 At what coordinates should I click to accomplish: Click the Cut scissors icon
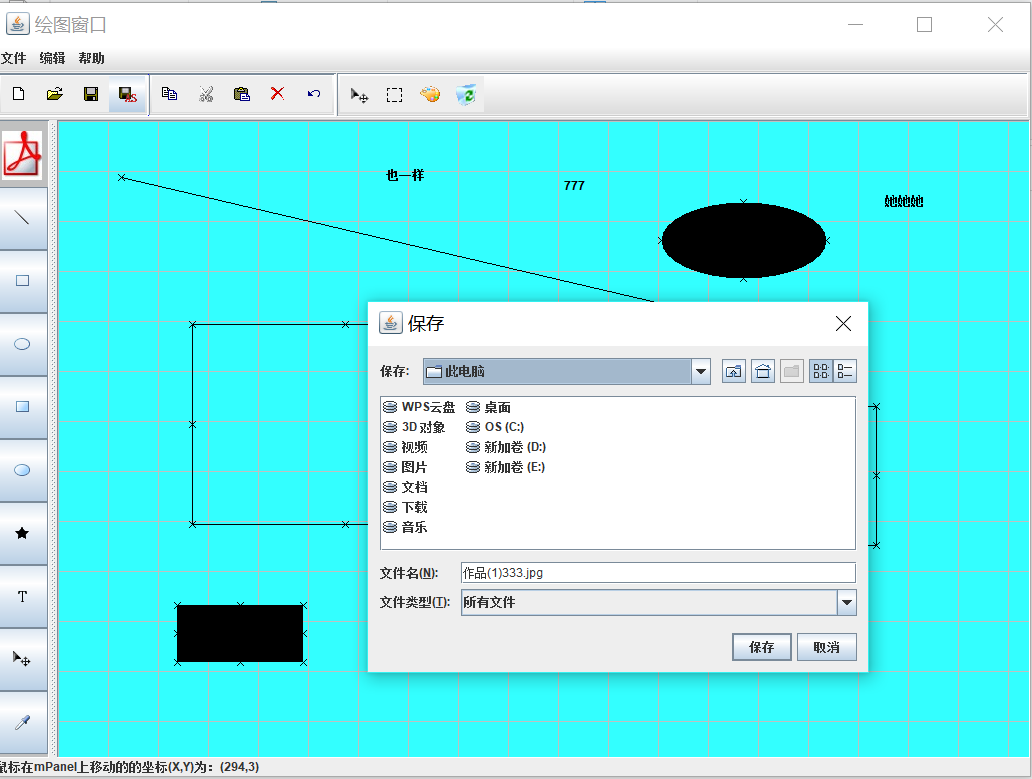click(206, 94)
